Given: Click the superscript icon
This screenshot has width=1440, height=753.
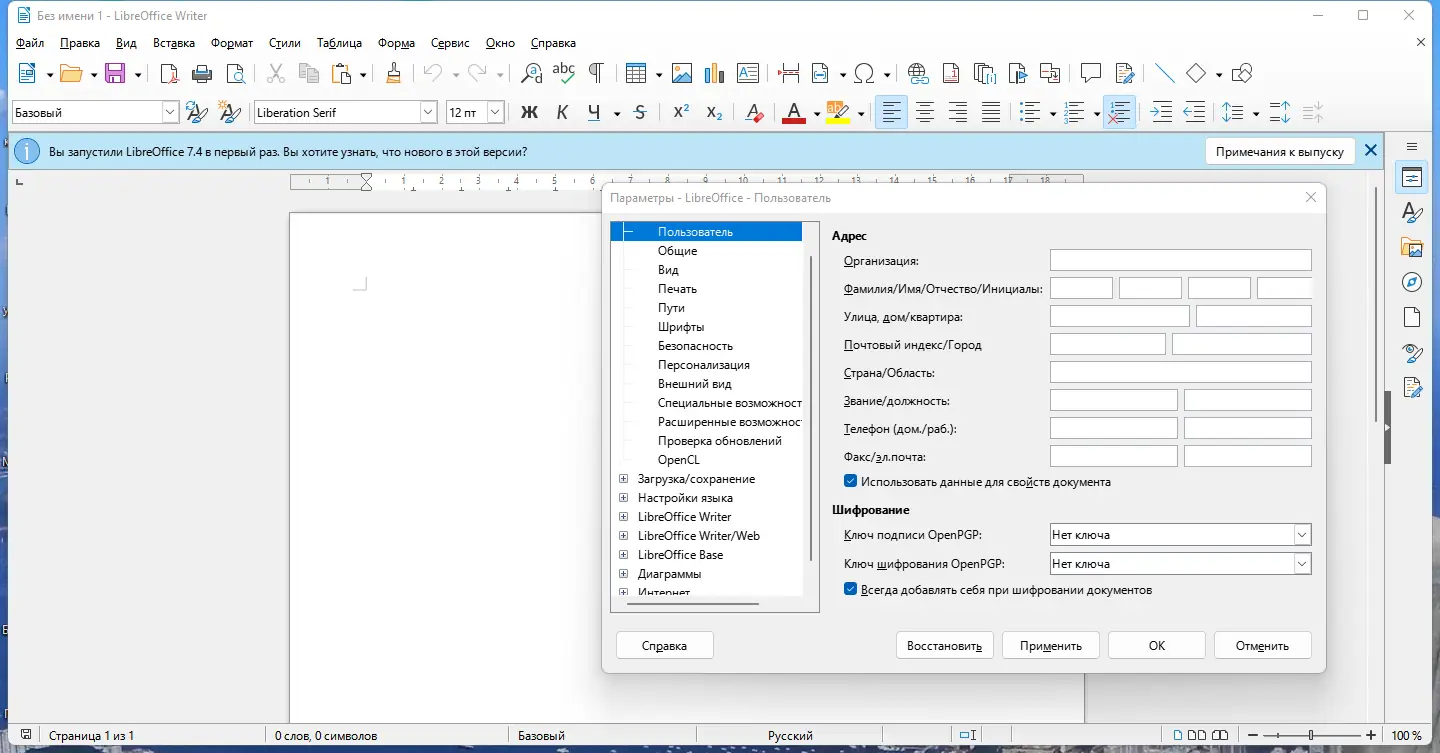Looking at the screenshot, I should coord(681,112).
